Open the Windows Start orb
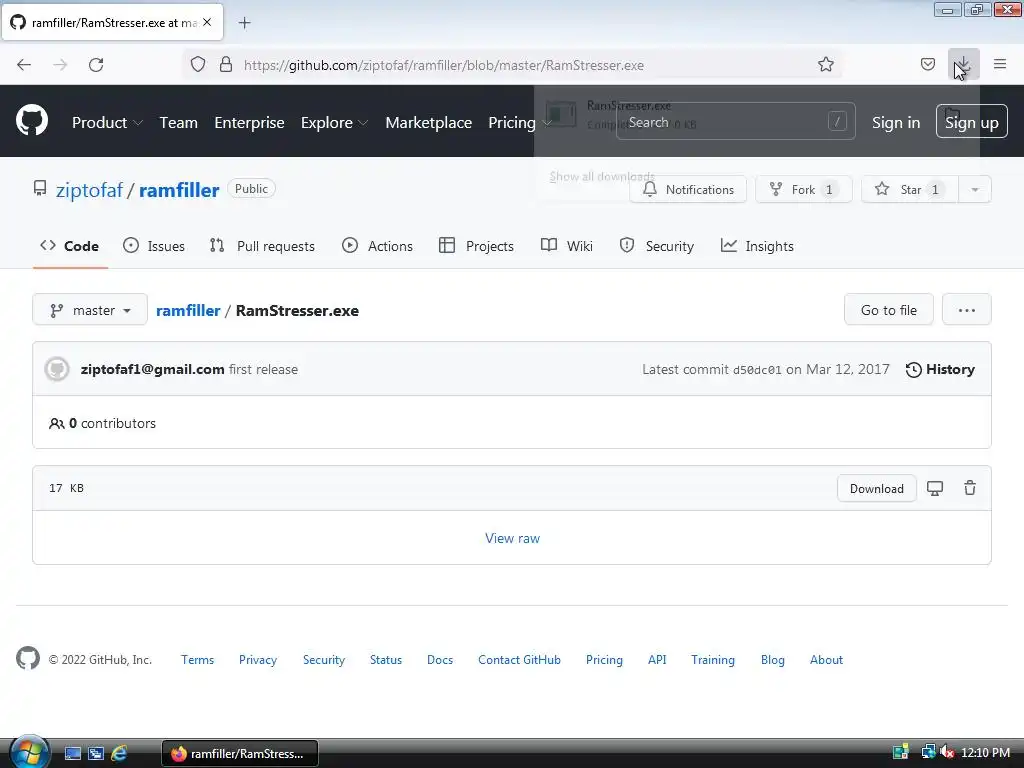Image resolution: width=1024 pixels, height=768 pixels. [29, 752]
